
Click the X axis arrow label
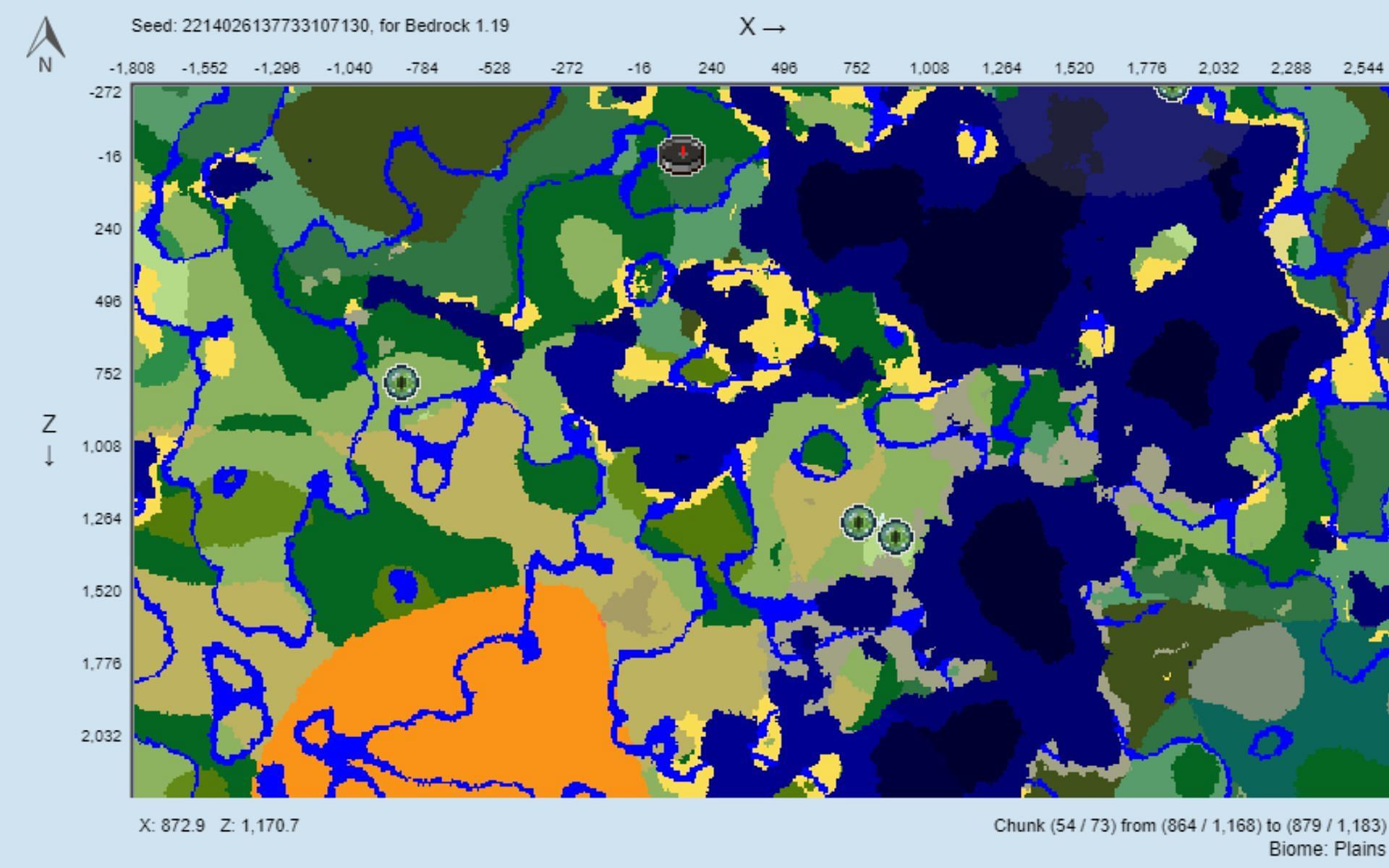763,27
